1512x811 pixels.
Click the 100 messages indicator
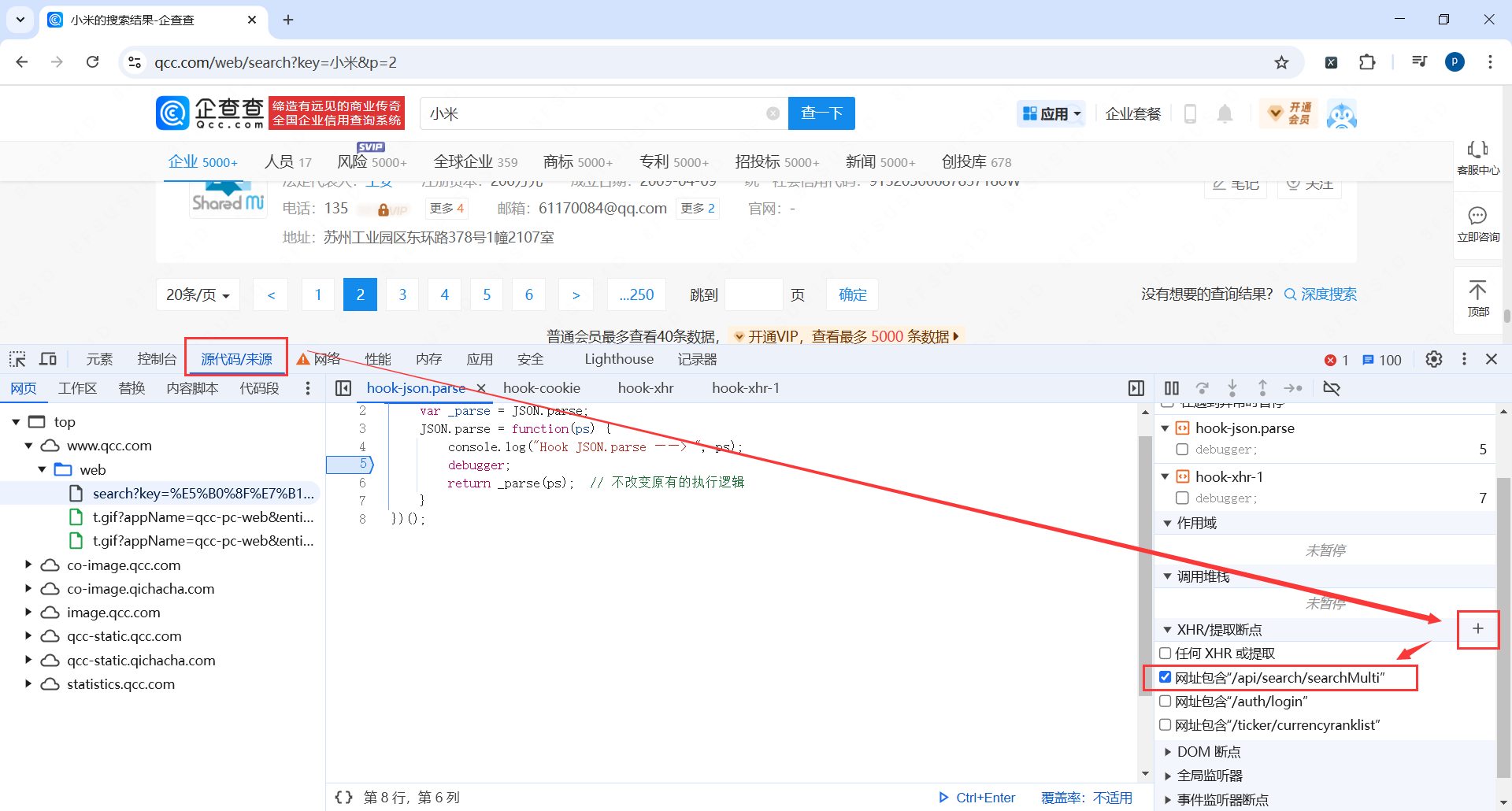coord(1382,360)
